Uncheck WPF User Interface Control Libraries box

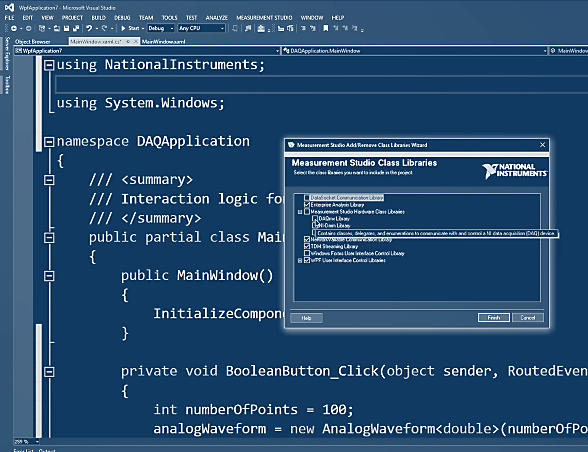tap(307, 260)
